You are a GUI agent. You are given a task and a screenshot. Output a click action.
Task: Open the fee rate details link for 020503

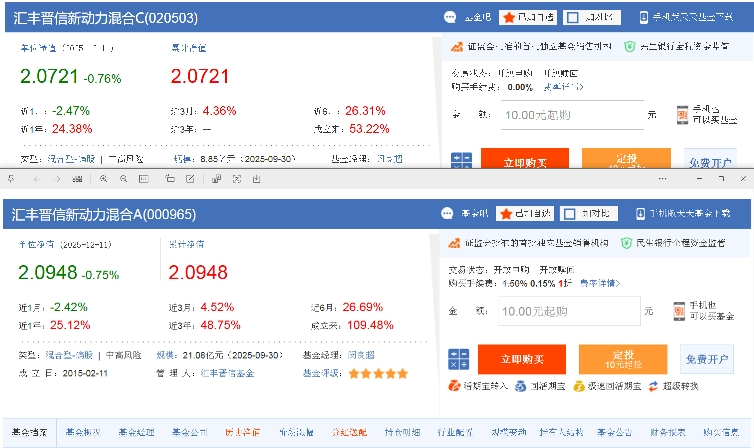pyautogui.click(x=564, y=87)
